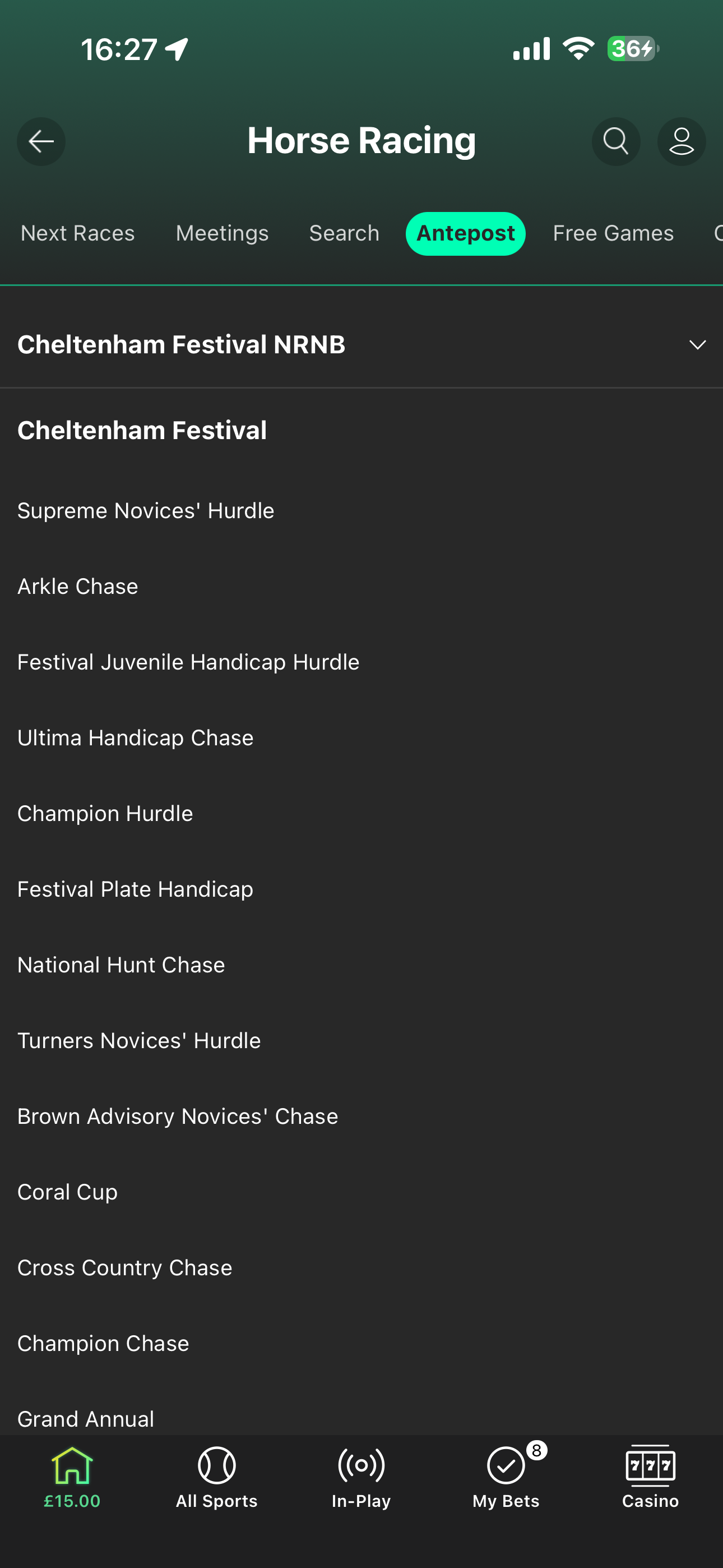View My Bets in bottom bar
The image size is (723, 1568).
coord(506,1476)
